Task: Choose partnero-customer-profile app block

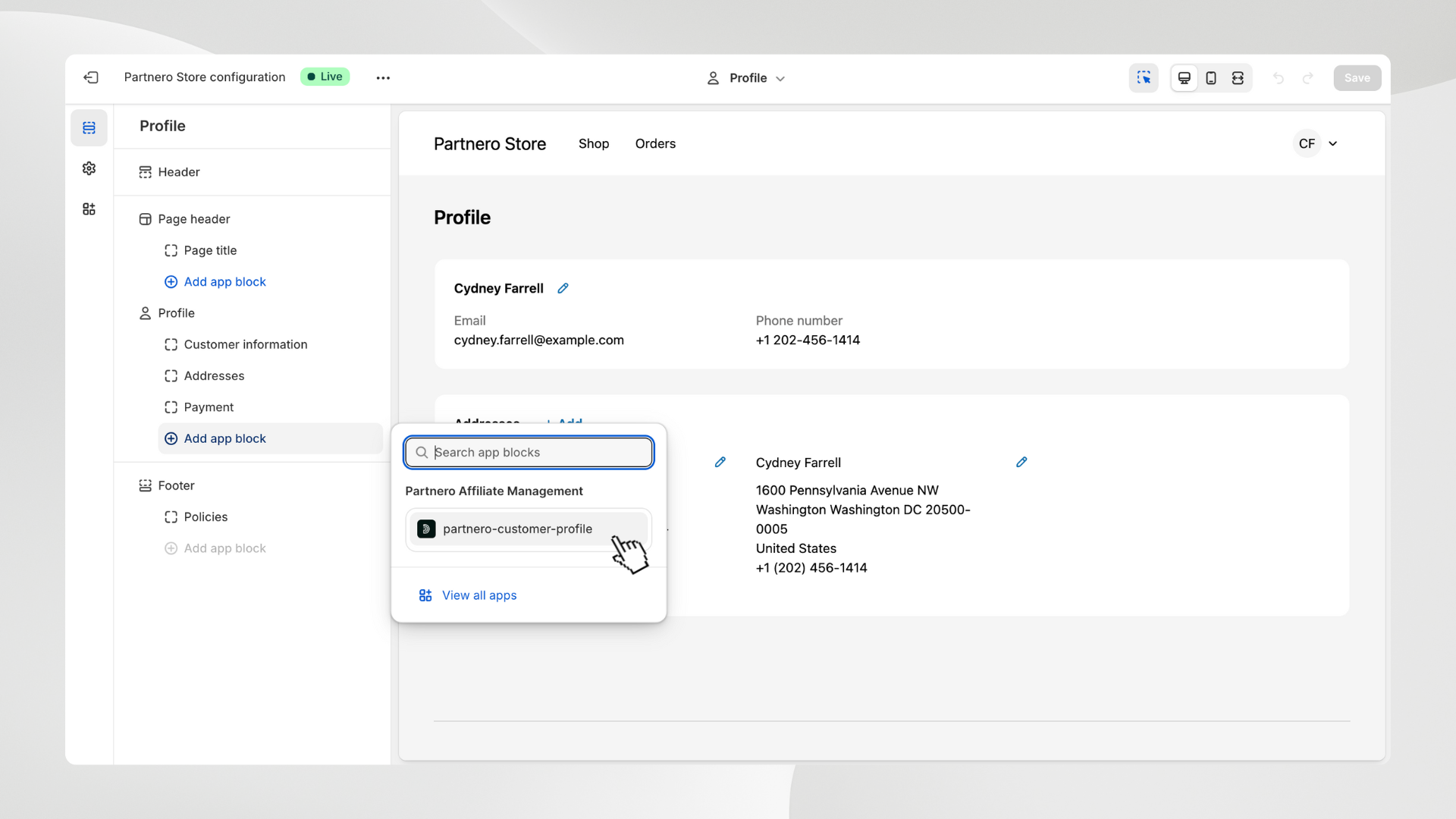Action: (x=529, y=529)
